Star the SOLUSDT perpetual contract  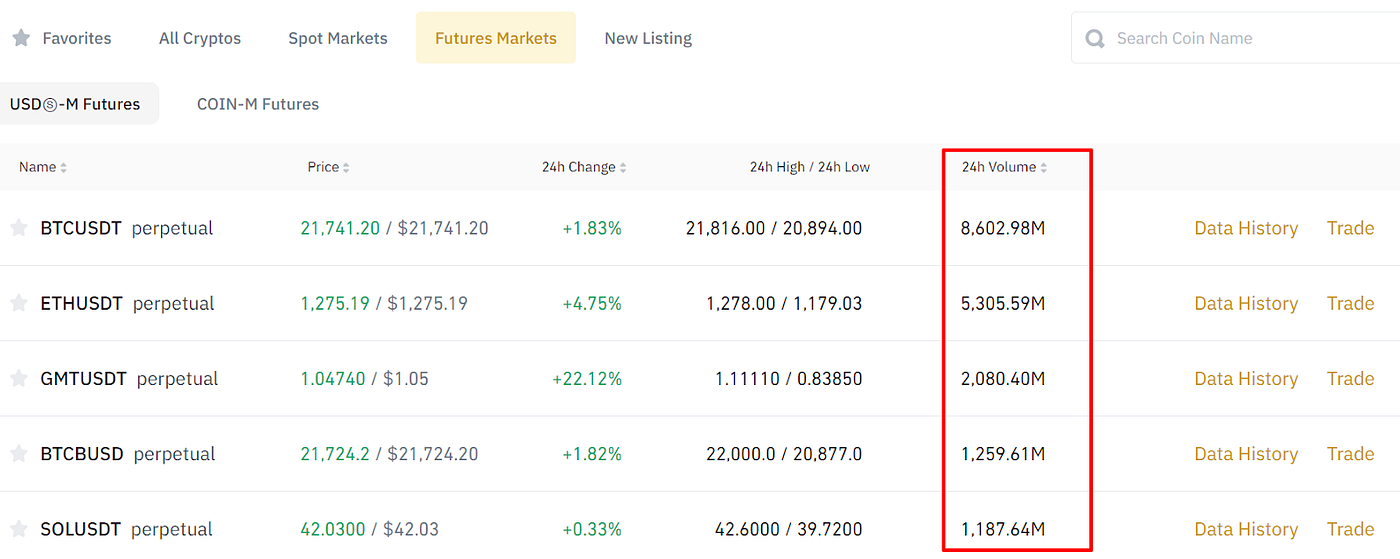pyautogui.click(x=18, y=529)
